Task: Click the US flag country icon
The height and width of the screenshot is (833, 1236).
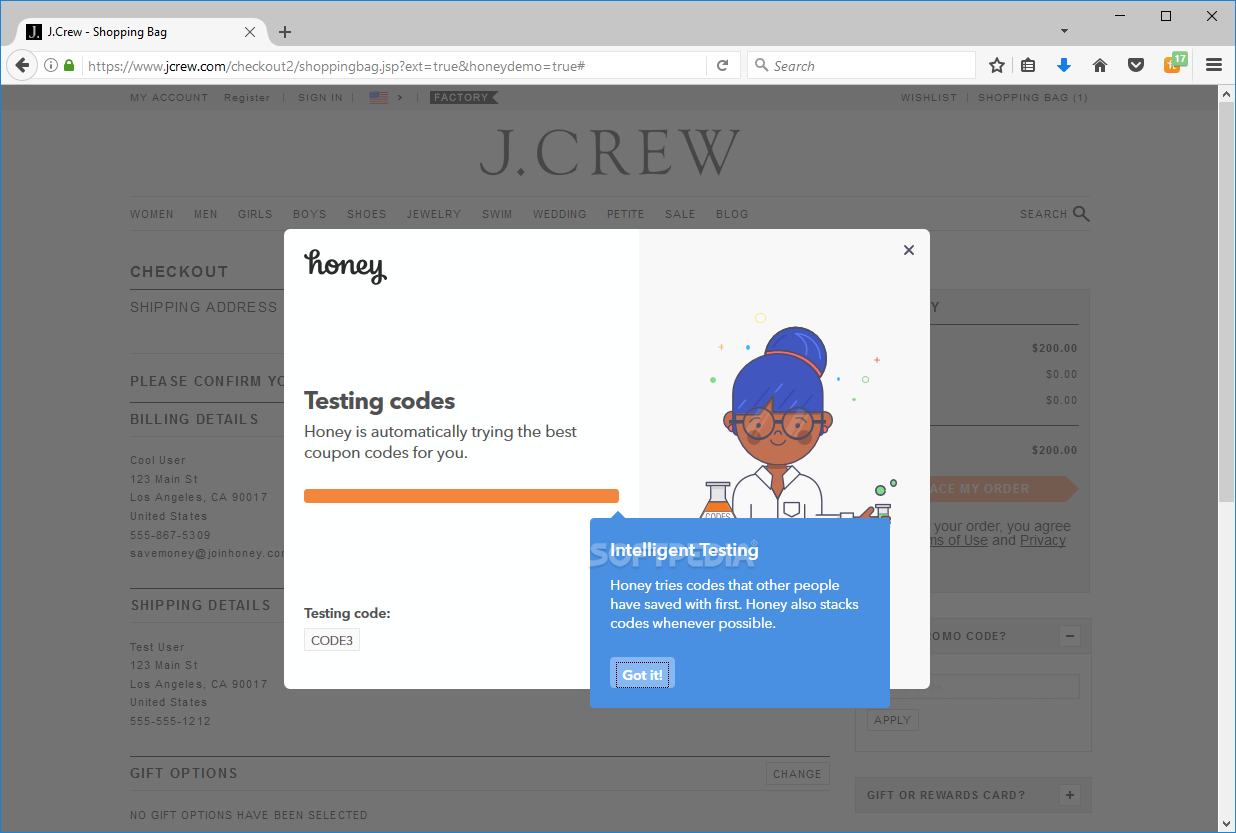Action: (378, 97)
